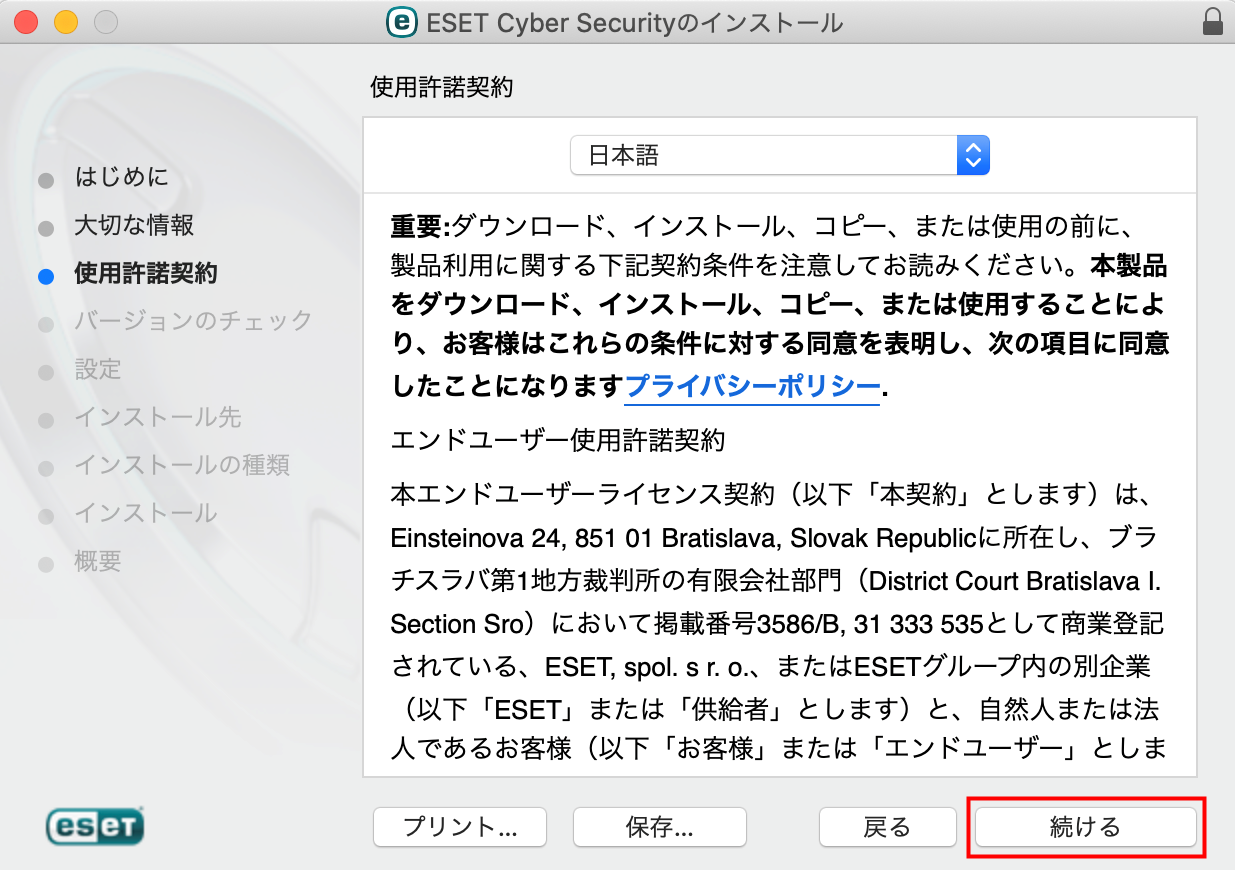The image size is (1235, 870).
Task: Click the lock icon in title bar
Action: click(x=1212, y=21)
